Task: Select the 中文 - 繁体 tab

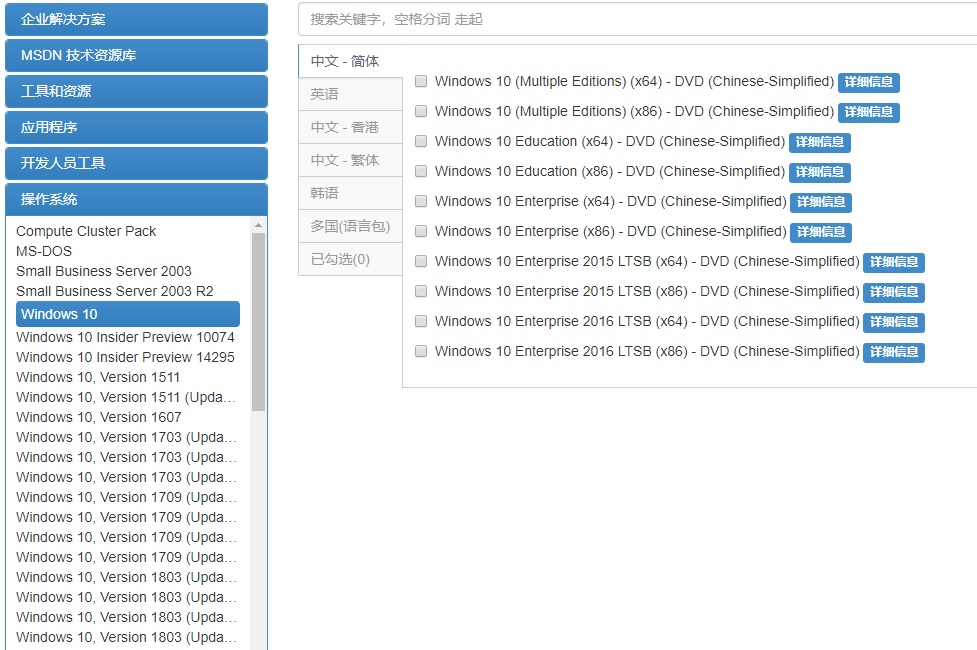Action: click(x=351, y=160)
